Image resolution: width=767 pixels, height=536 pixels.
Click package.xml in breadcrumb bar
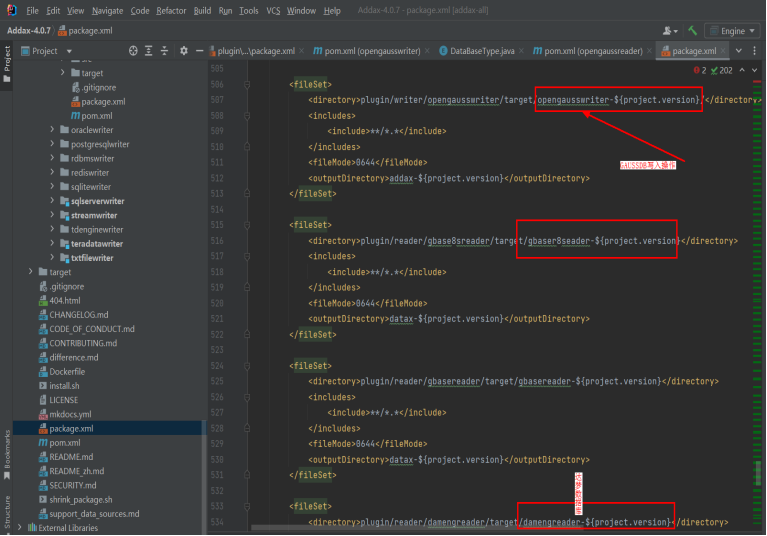(x=85, y=31)
